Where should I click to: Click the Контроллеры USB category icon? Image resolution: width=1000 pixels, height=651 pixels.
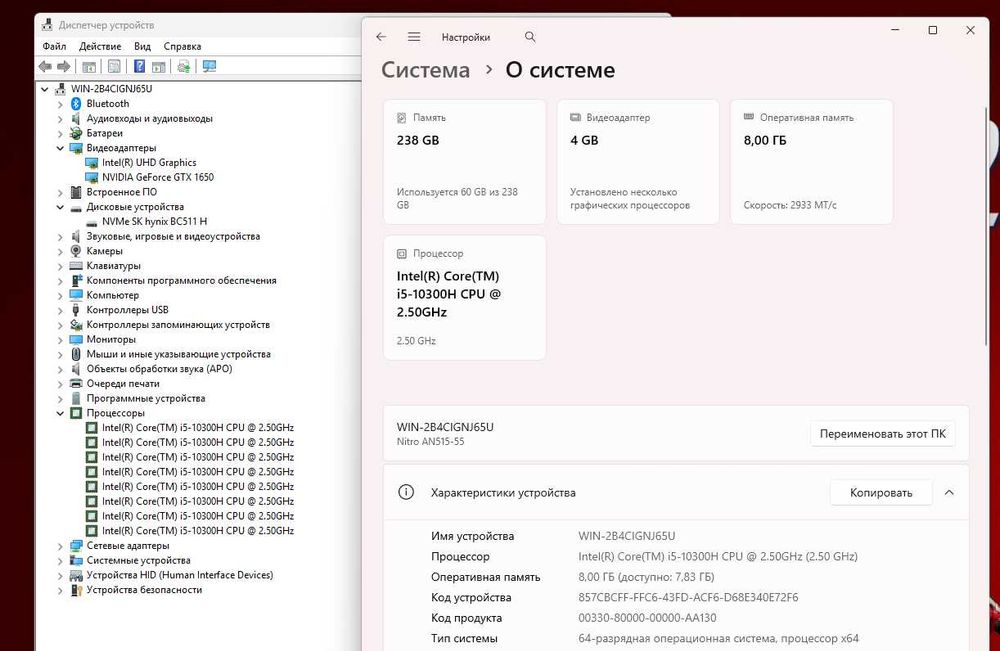pyautogui.click(x=76, y=310)
